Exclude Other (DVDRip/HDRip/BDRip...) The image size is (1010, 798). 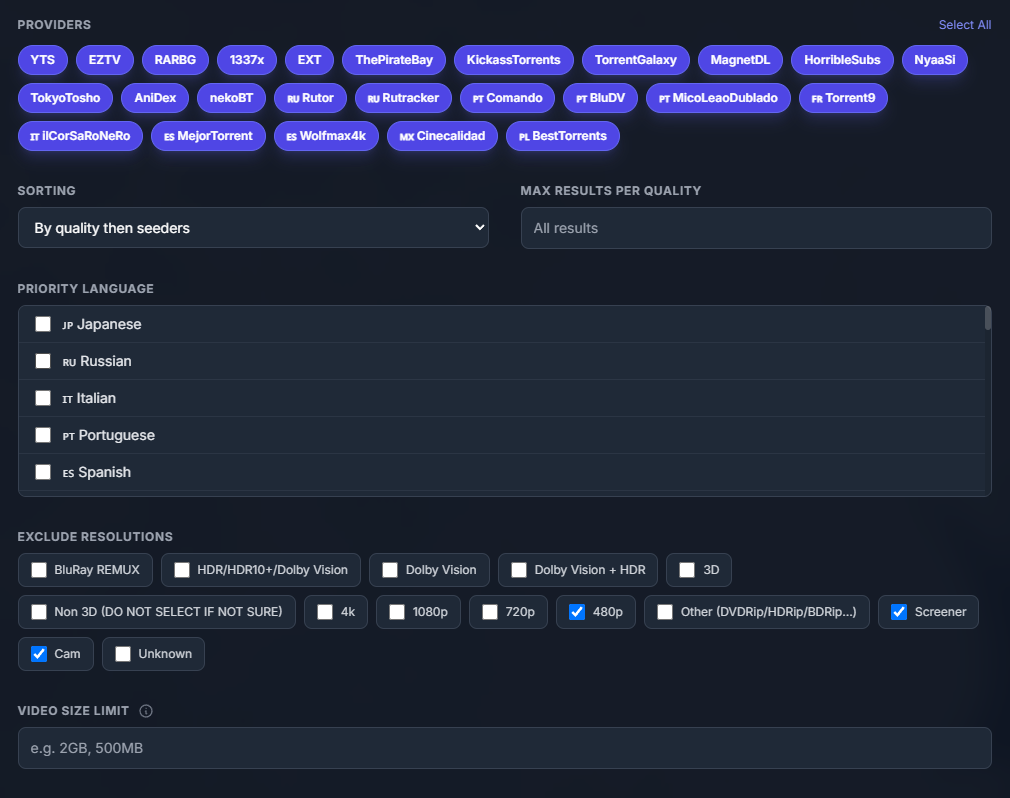(x=665, y=612)
